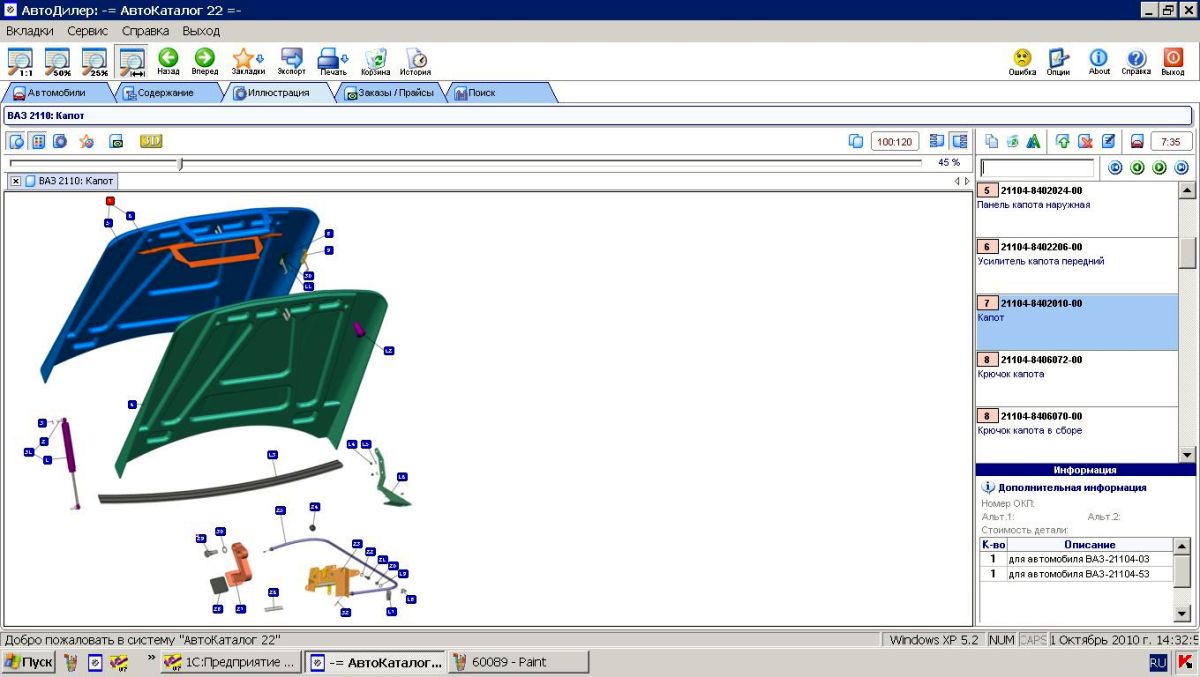Click the green refresh part icon
The width and height of the screenshot is (1200, 677).
click(1013, 141)
